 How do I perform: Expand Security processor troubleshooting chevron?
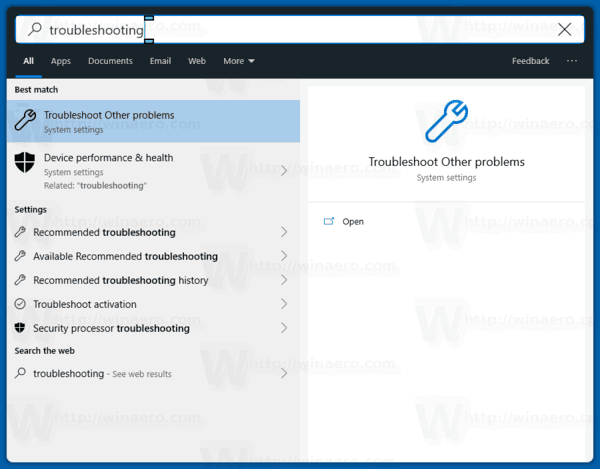[x=284, y=328]
